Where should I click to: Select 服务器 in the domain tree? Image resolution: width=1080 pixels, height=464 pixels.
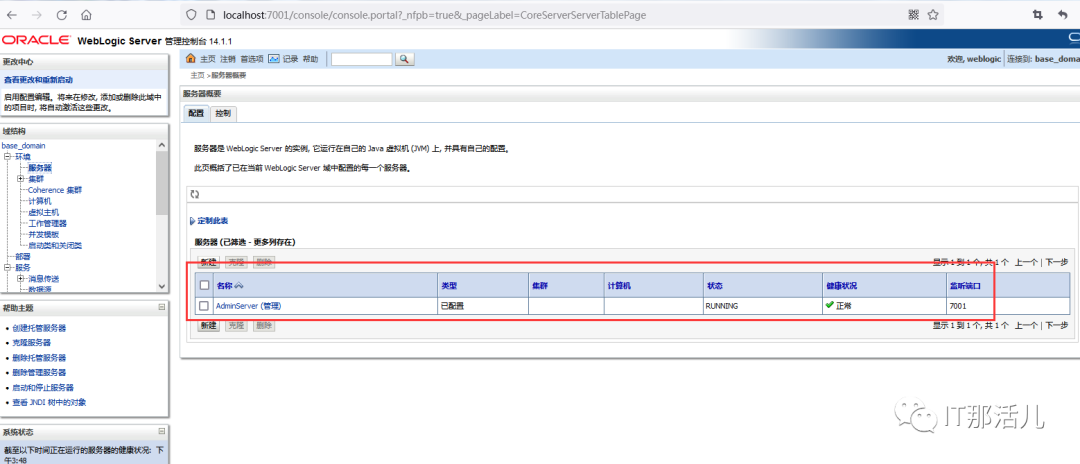click(40, 168)
